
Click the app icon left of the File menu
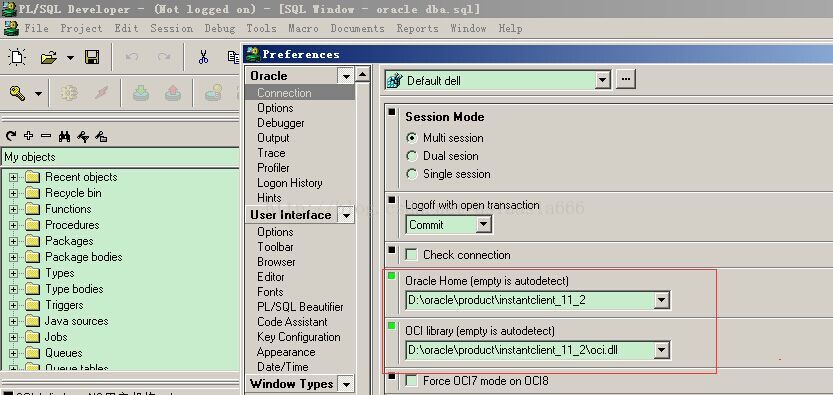pyautogui.click(x=12, y=28)
